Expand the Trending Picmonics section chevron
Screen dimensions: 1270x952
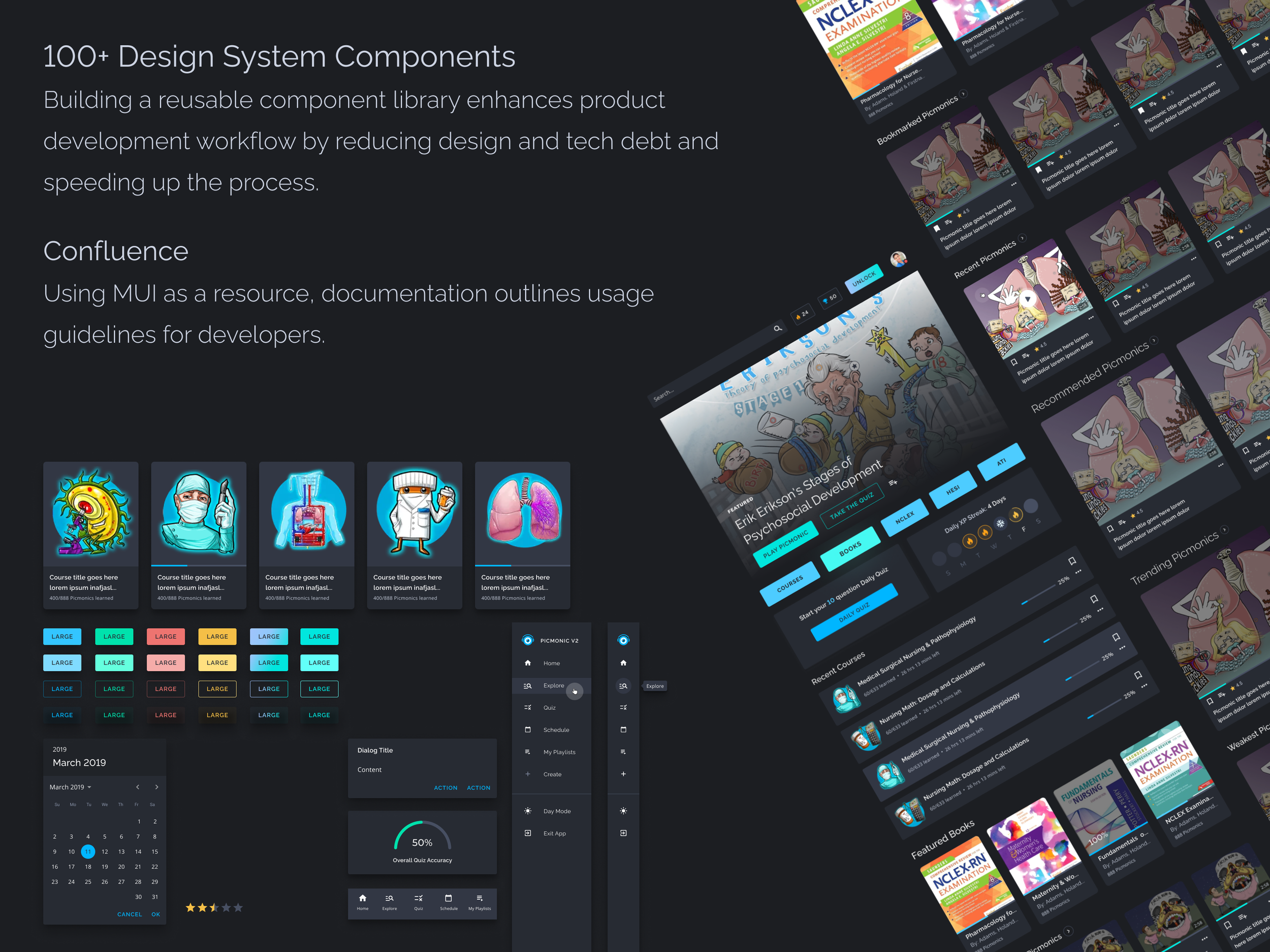[1225, 529]
